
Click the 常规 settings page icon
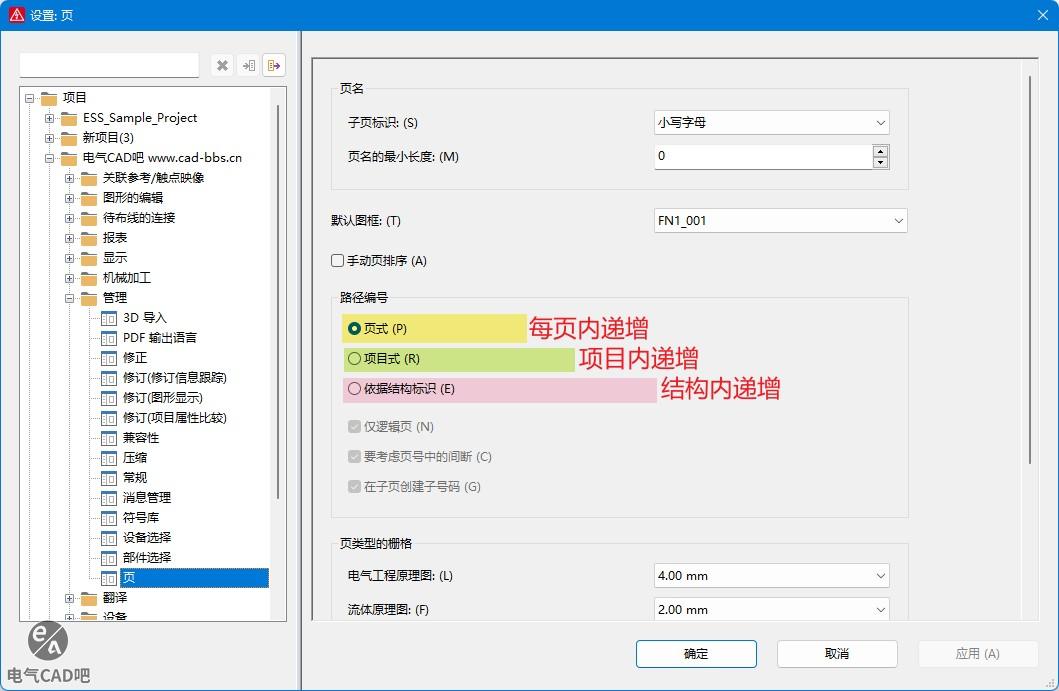coord(109,478)
